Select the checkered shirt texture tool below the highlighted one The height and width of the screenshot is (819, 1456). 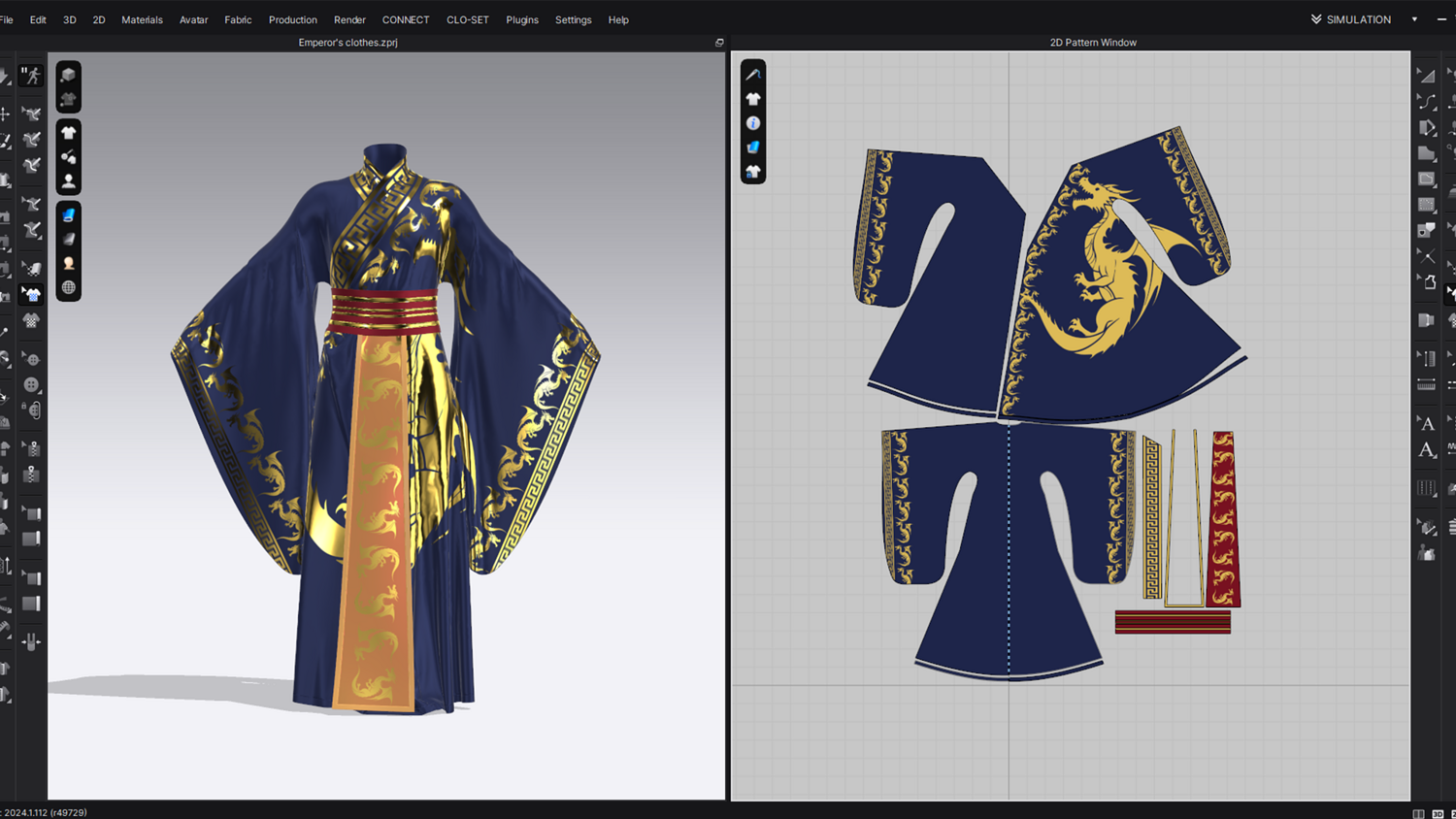point(31,320)
